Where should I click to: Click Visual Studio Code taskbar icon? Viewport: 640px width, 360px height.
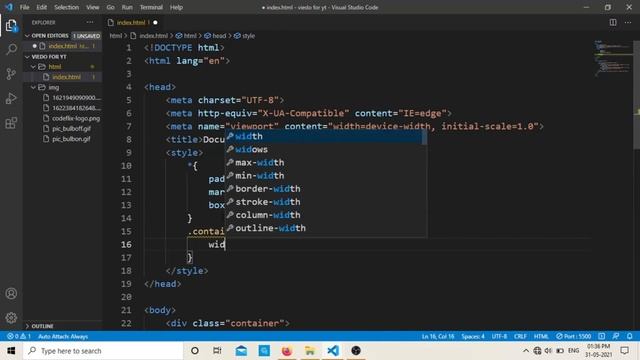(x=333, y=351)
